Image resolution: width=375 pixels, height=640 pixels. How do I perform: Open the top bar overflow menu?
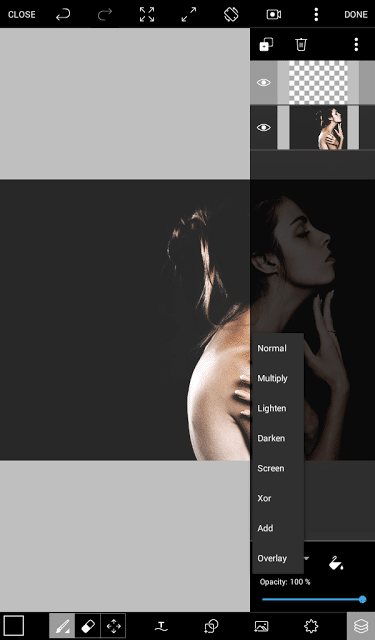point(316,15)
